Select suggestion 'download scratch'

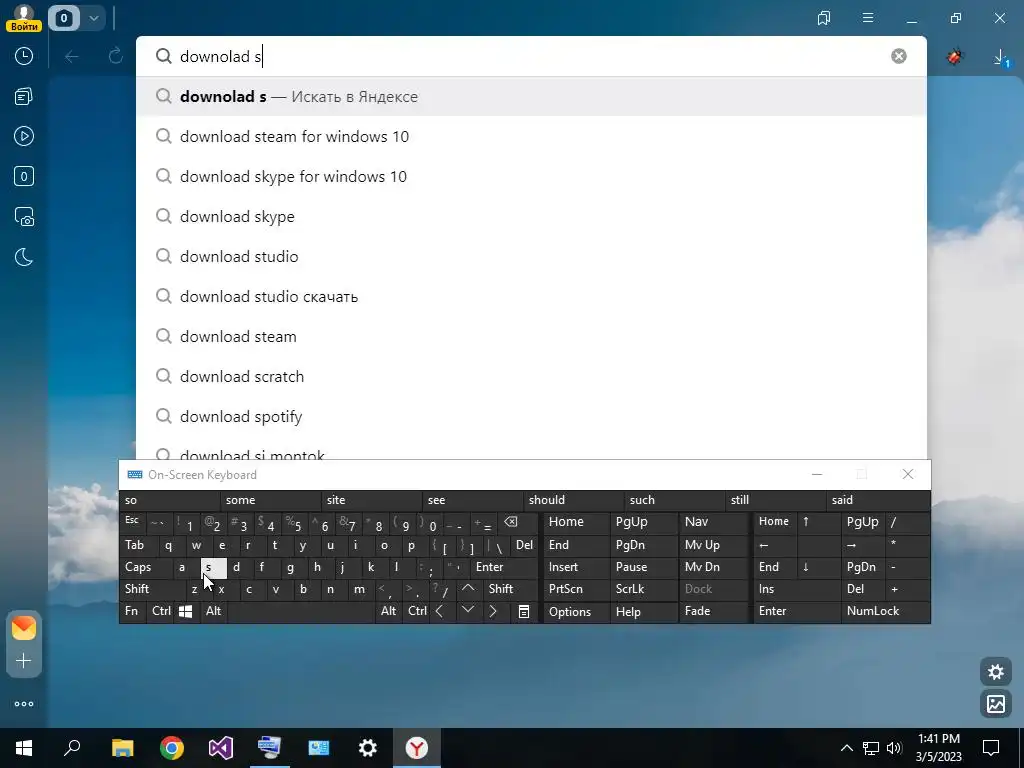tap(531, 376)
